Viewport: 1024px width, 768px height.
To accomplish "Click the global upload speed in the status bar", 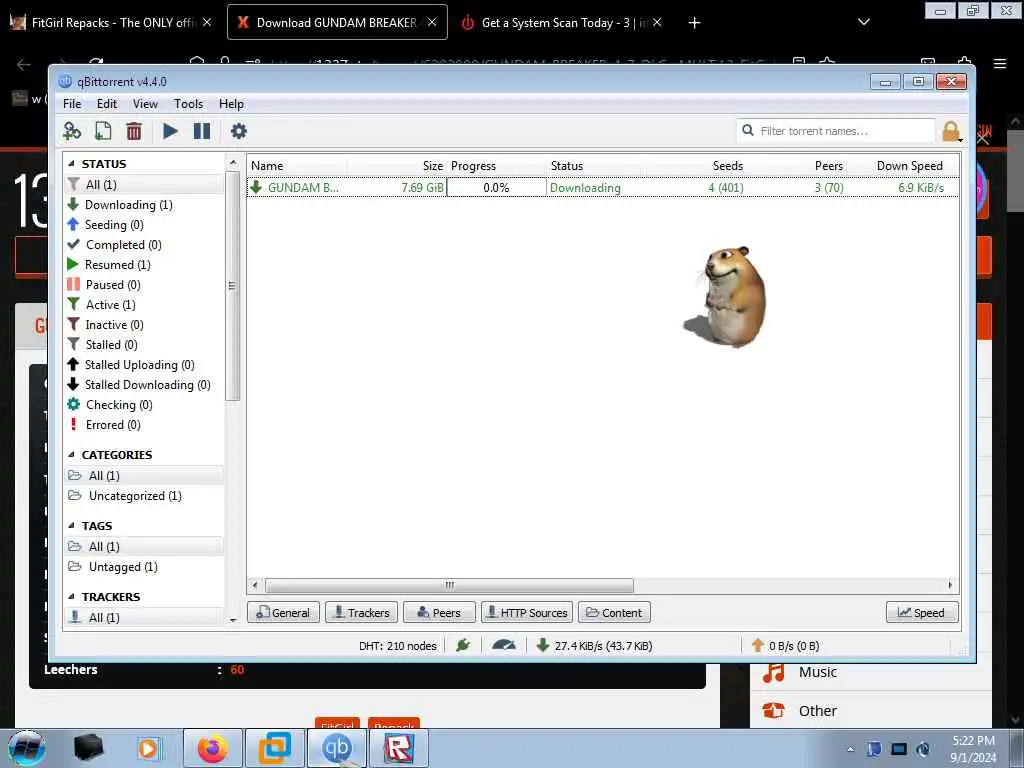I will 787,646.
